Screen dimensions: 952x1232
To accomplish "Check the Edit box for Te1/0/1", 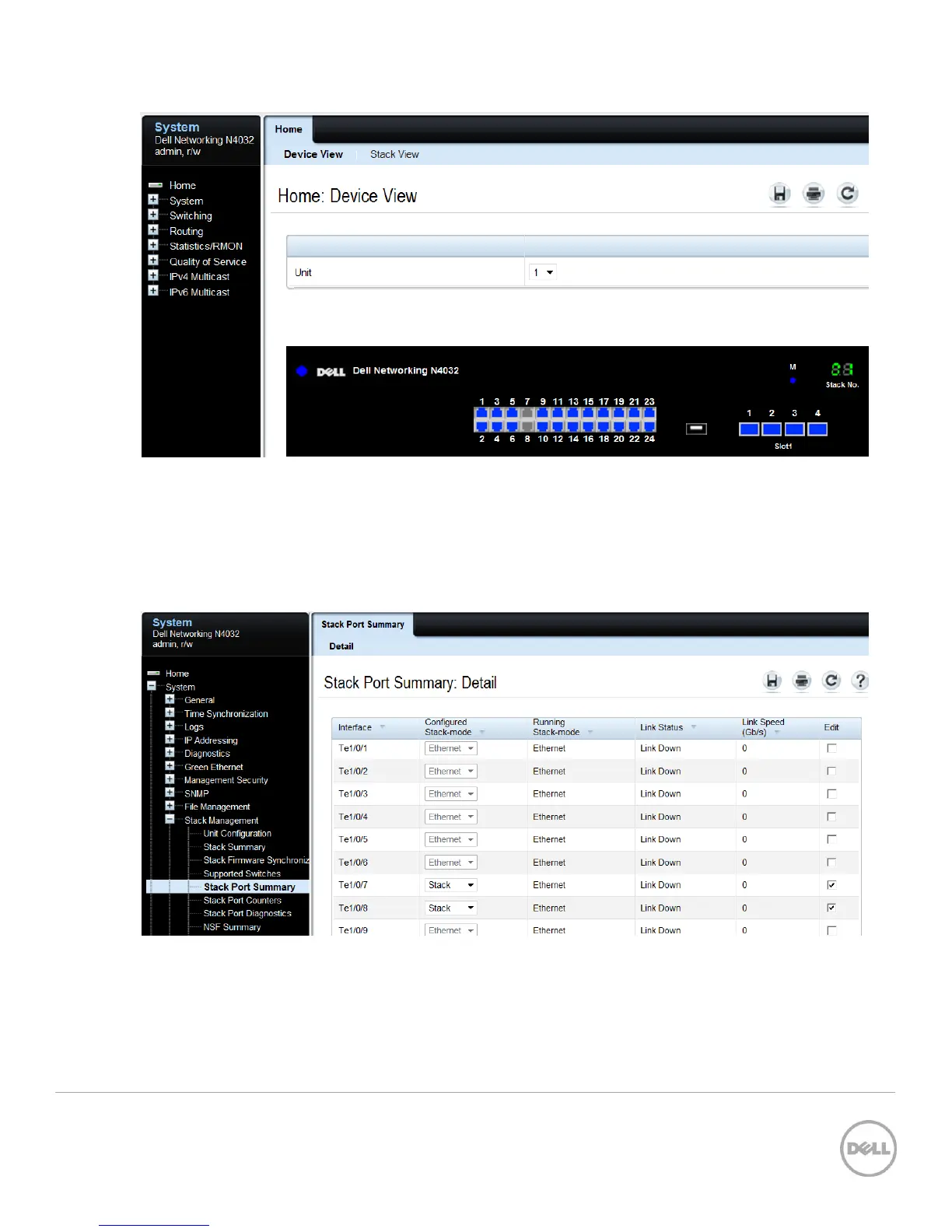I will tap(831, 748).
